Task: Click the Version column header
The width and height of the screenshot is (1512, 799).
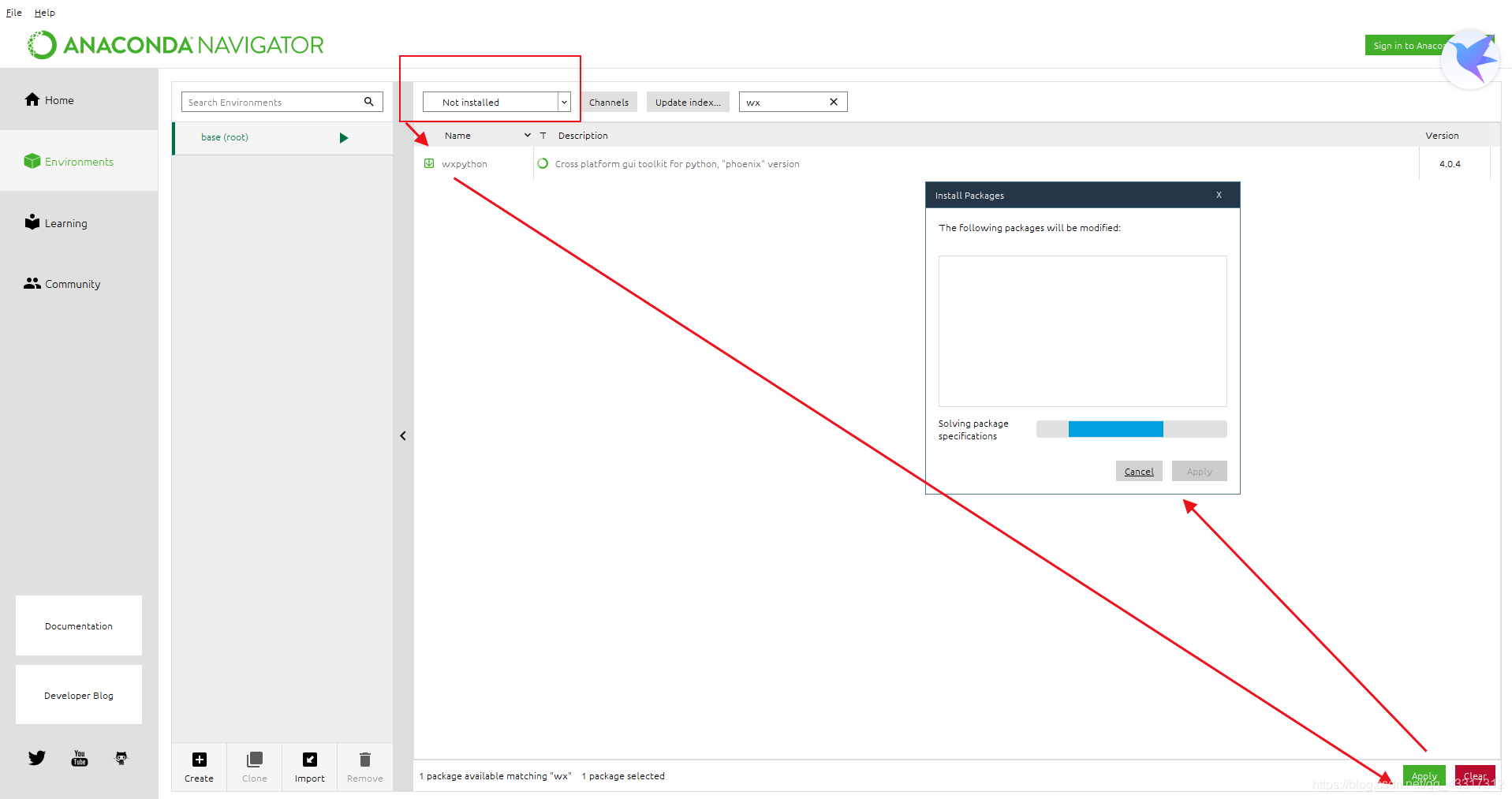Action: [1442, 136]
